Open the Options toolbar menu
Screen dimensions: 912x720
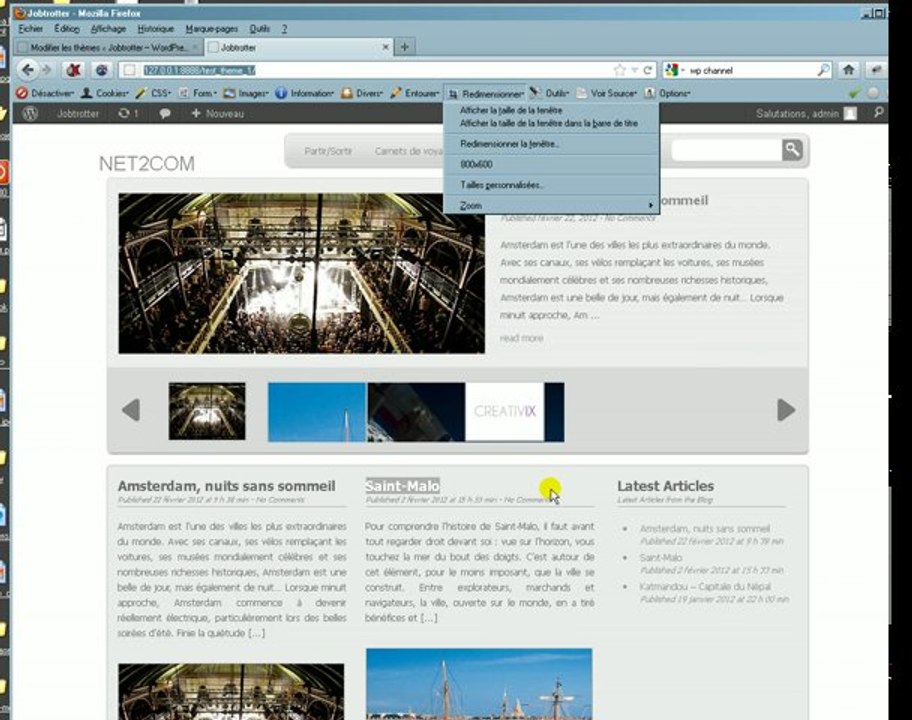(x=667, y=93)
